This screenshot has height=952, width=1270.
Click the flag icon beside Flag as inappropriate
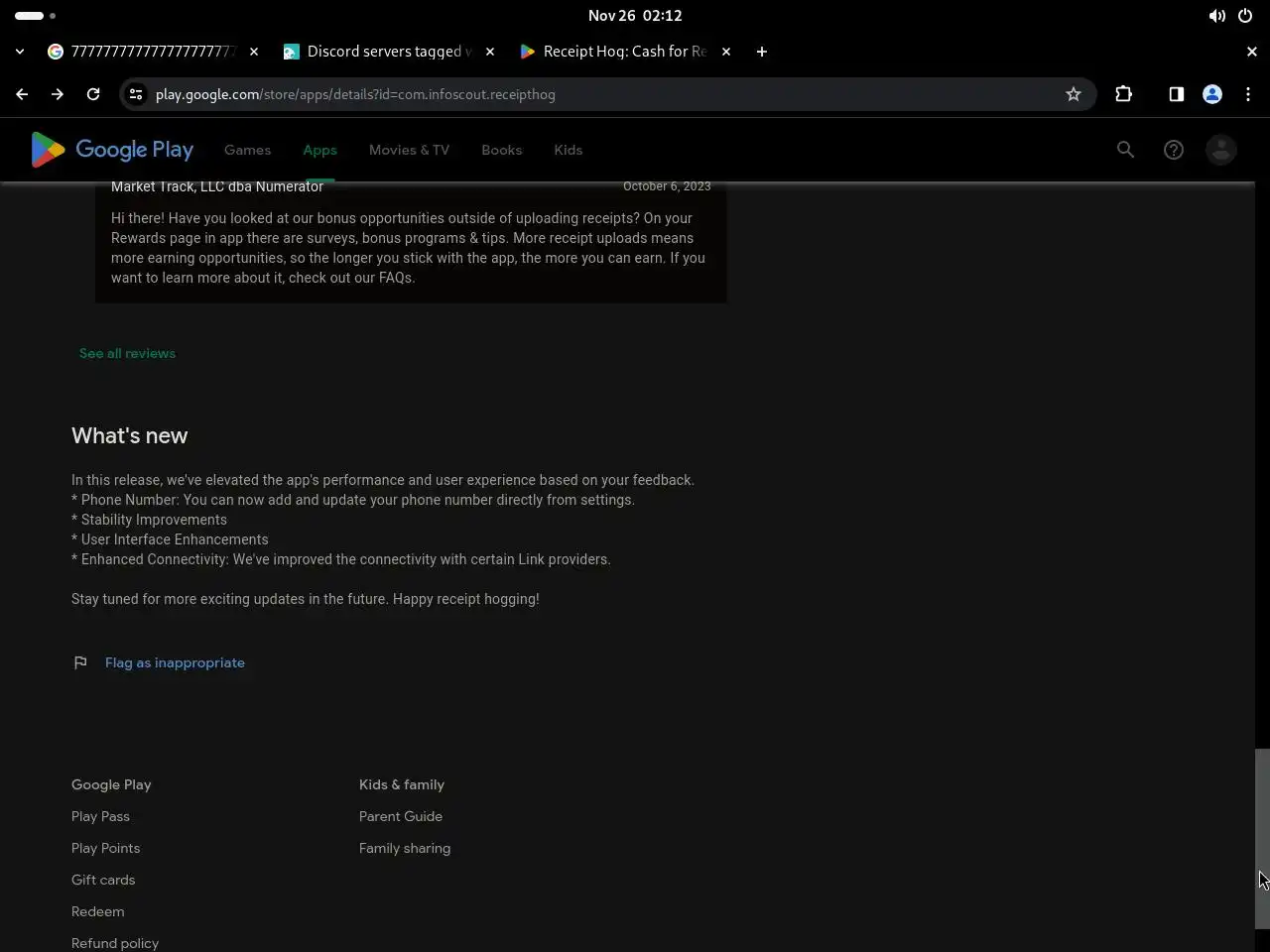tap(80, 662)
